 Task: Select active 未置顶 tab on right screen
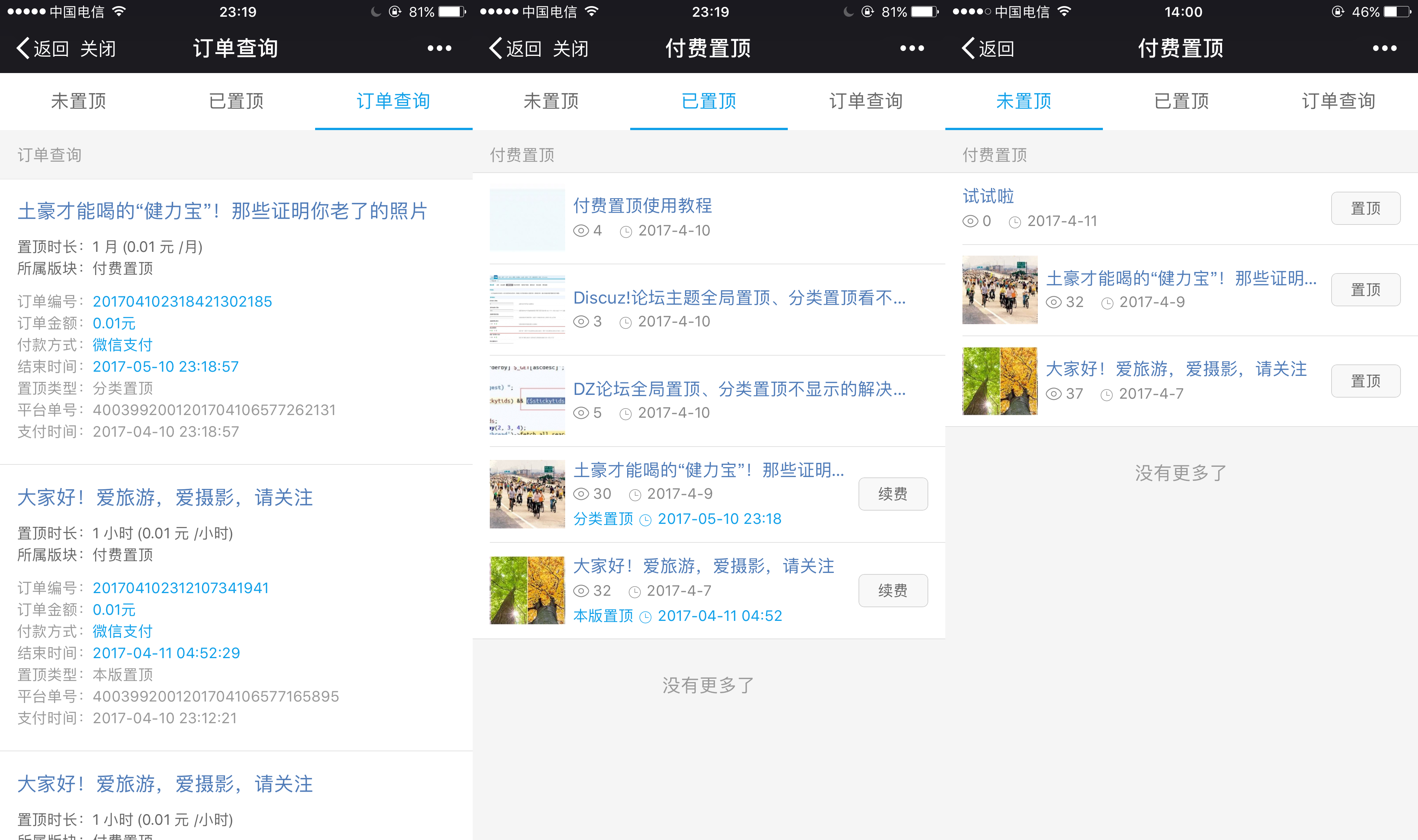[x=1024, y=101]
